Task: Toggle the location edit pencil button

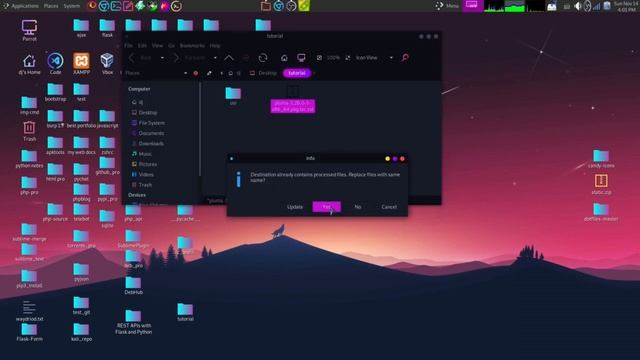Action: click(209, 73)
